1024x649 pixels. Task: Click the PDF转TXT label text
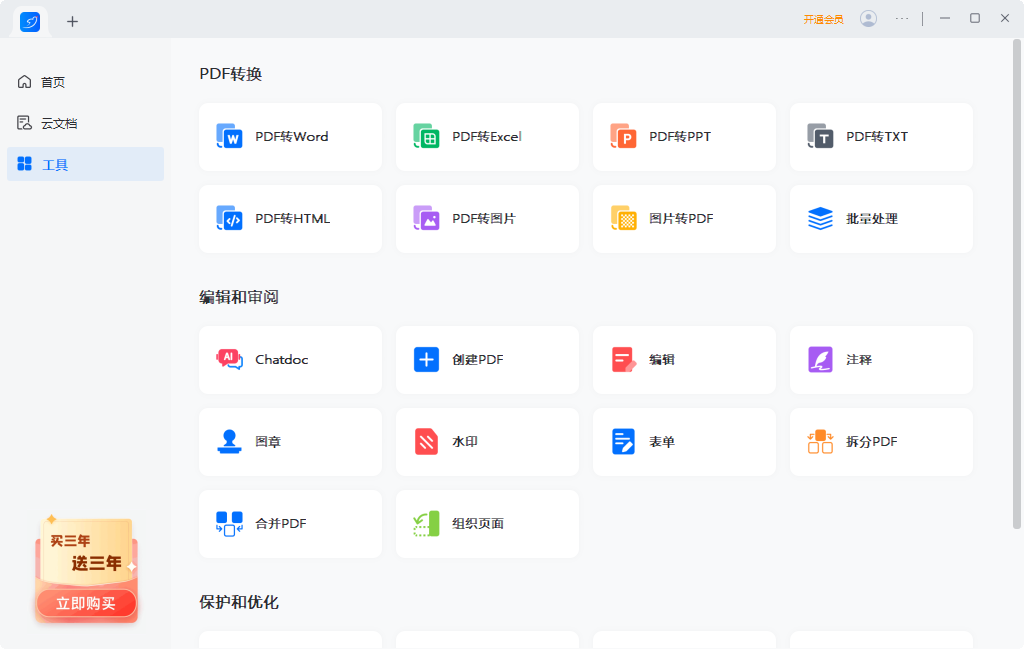[877, 136]
